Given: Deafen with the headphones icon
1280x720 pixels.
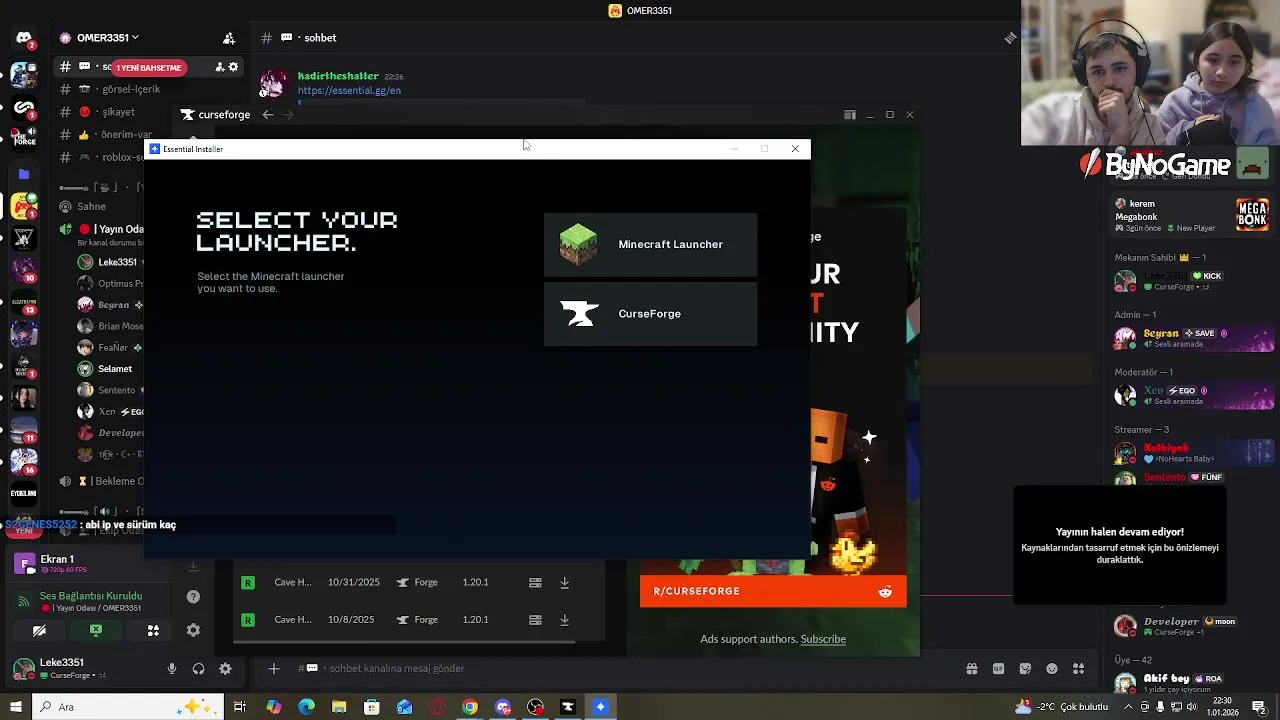Looking at the screenshot, I should point(198,669).
